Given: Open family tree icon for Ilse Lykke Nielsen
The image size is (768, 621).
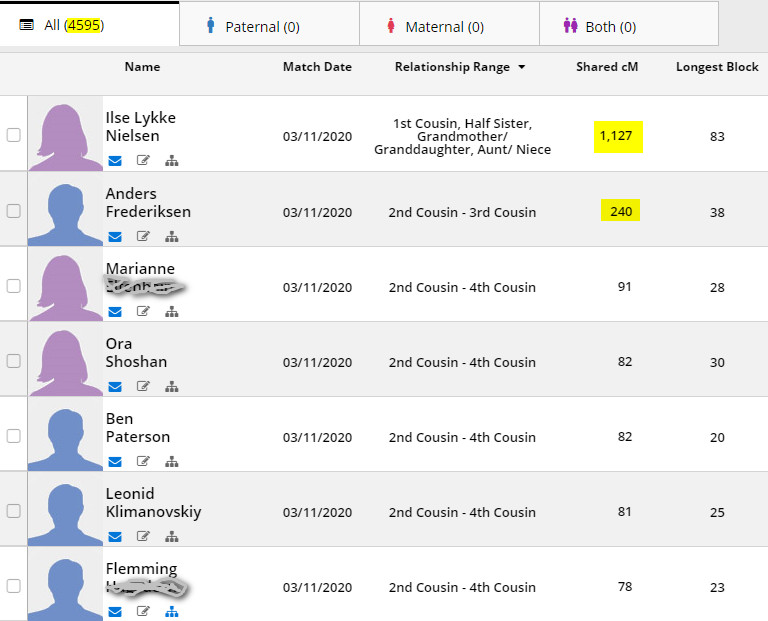Looking at the screenshot, I should [171, 160].
